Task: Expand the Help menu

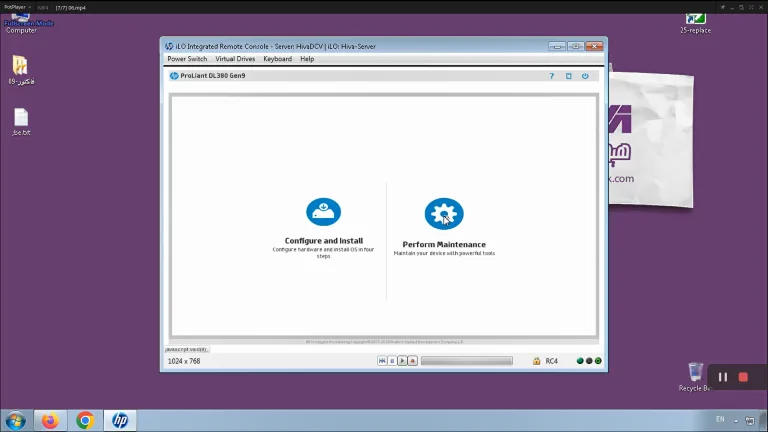Action: pos(307,59)
